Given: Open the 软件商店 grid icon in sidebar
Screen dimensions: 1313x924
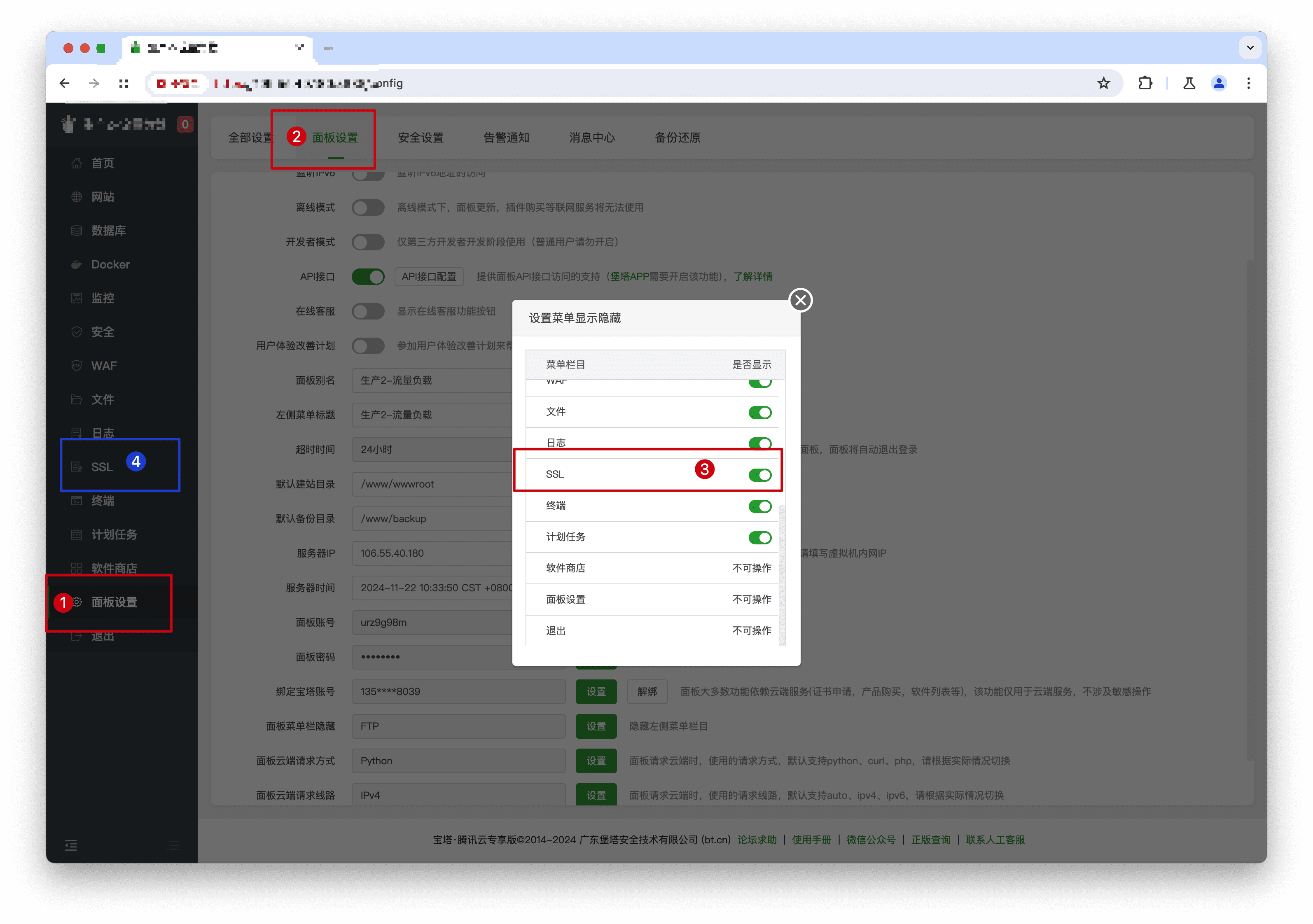Looking at the screenshot, I should (77, 568).
